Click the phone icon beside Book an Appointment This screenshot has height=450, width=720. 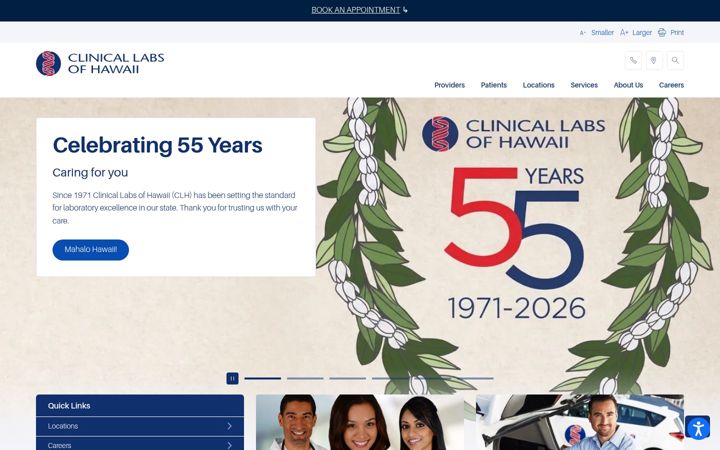[x=405, y=10]
